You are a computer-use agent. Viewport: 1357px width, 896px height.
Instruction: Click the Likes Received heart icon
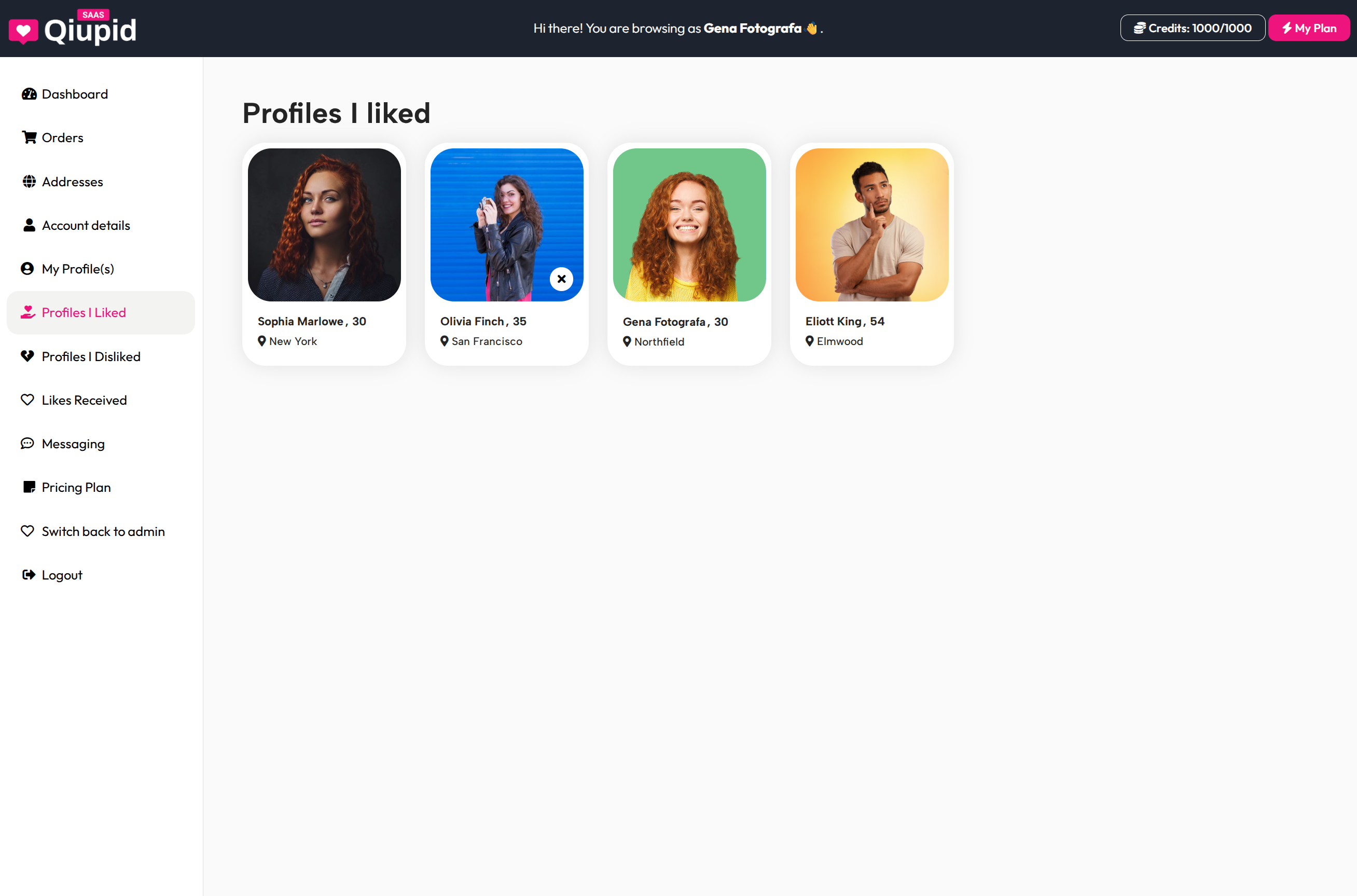coord(29,400)
